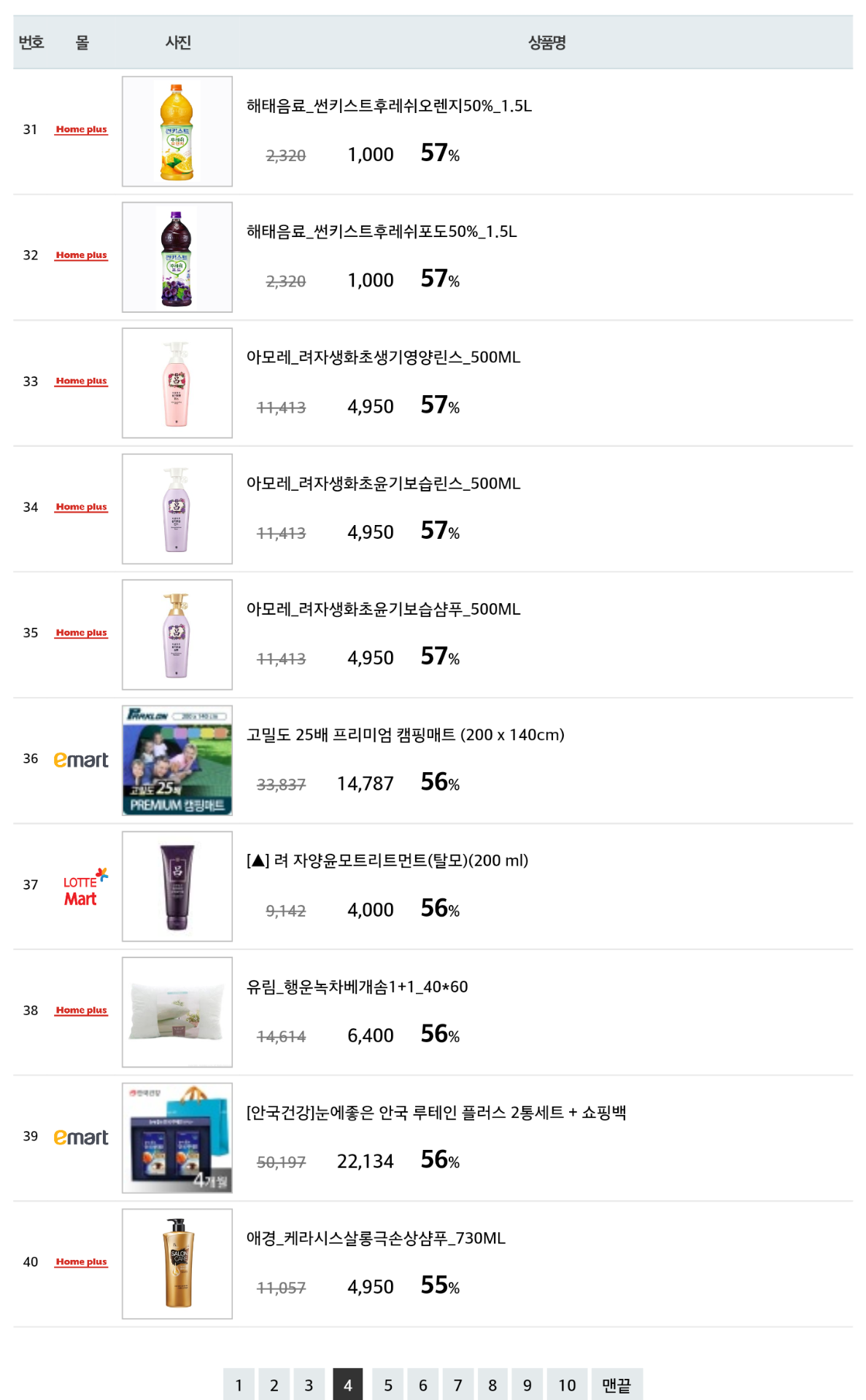Click the emart logo in row 36

click(x=81, y=760)
